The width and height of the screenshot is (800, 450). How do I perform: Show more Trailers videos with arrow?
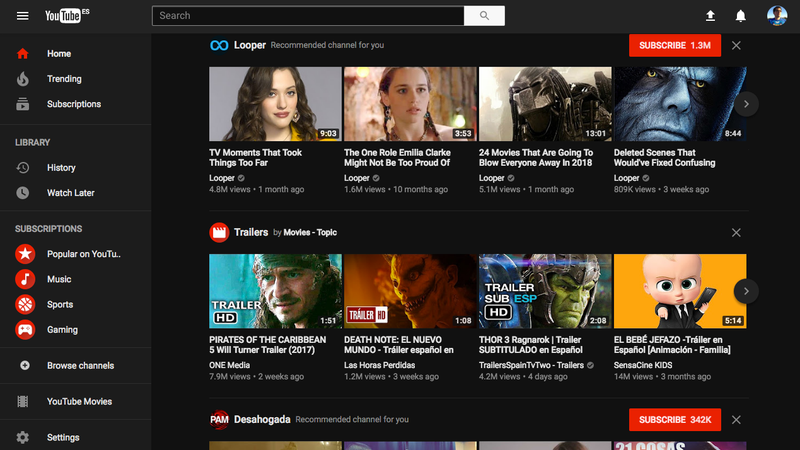(746, 291)
